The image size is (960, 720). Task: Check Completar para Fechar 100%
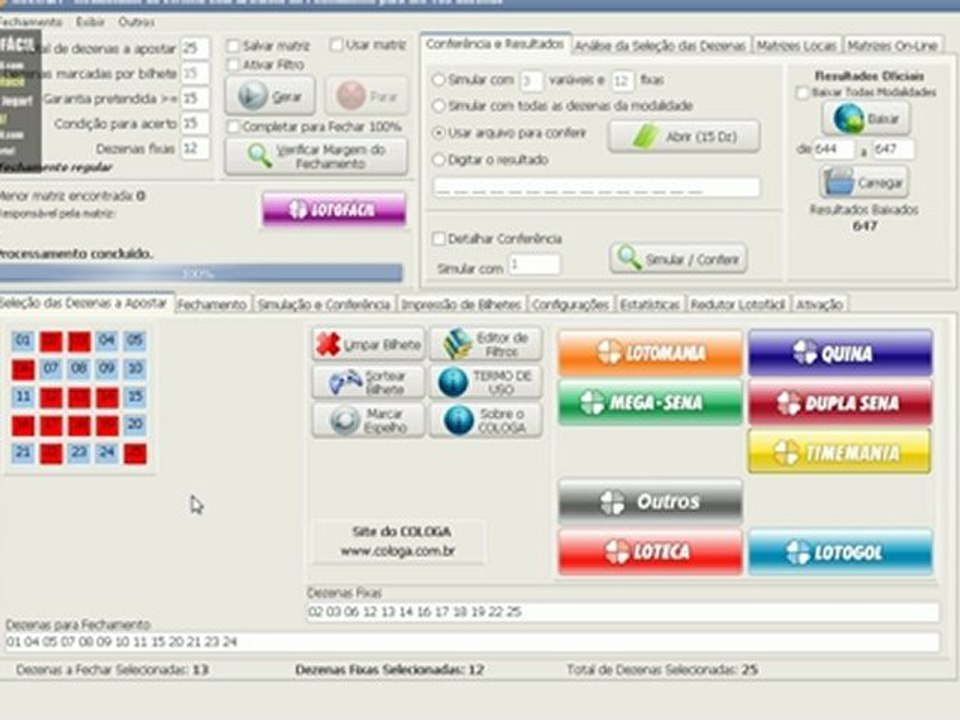click(x=233, y=127)
